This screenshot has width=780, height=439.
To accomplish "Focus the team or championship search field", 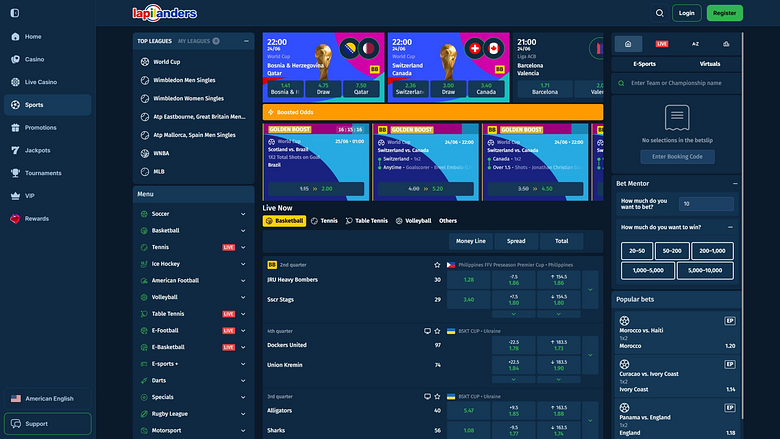I will point(677,83).
